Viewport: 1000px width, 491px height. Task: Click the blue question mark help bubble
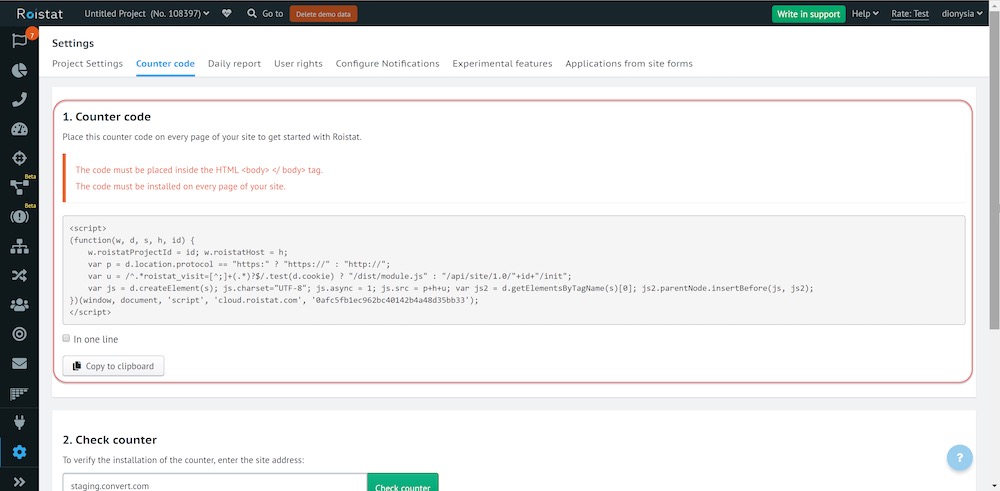coord(960,458)
